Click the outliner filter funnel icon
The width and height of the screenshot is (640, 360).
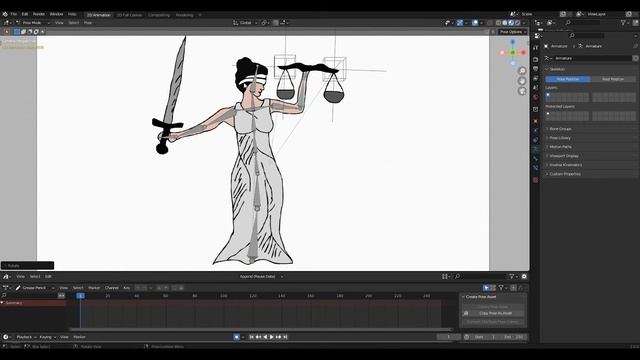coord(623,23)
